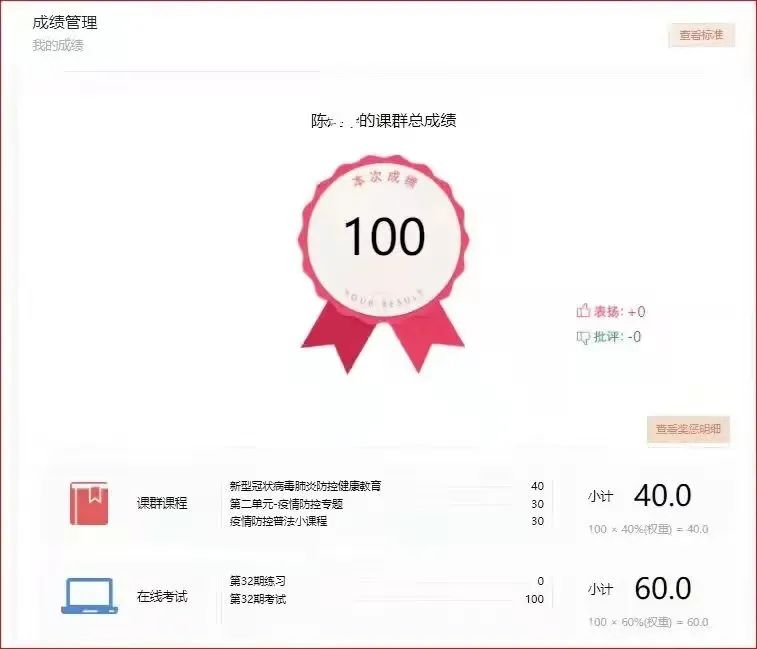Viewport: 757px width, 649px height.
Task: Click the score 0 of 第32期练习
Action: pyautogui.click(x=541, y=581)
